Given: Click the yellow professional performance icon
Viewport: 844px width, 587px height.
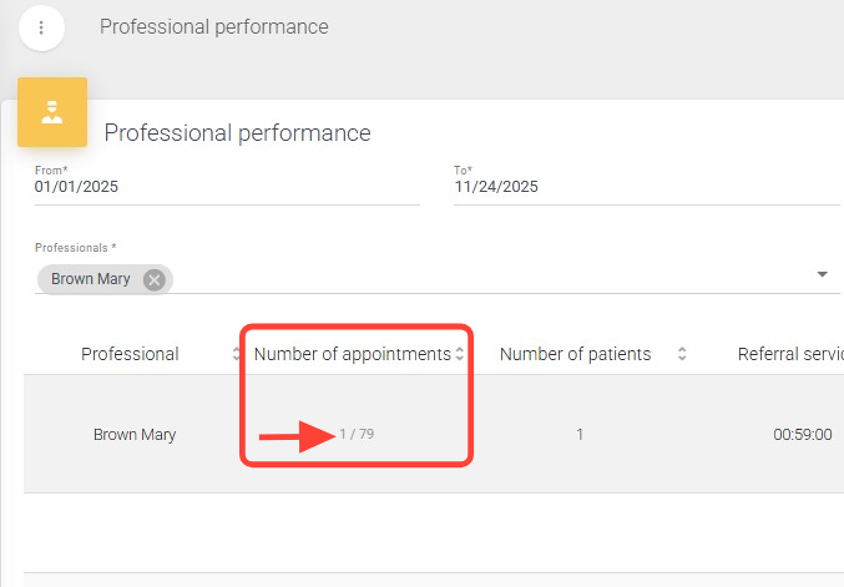Looking at the screenshot, I should pos(52,112).
